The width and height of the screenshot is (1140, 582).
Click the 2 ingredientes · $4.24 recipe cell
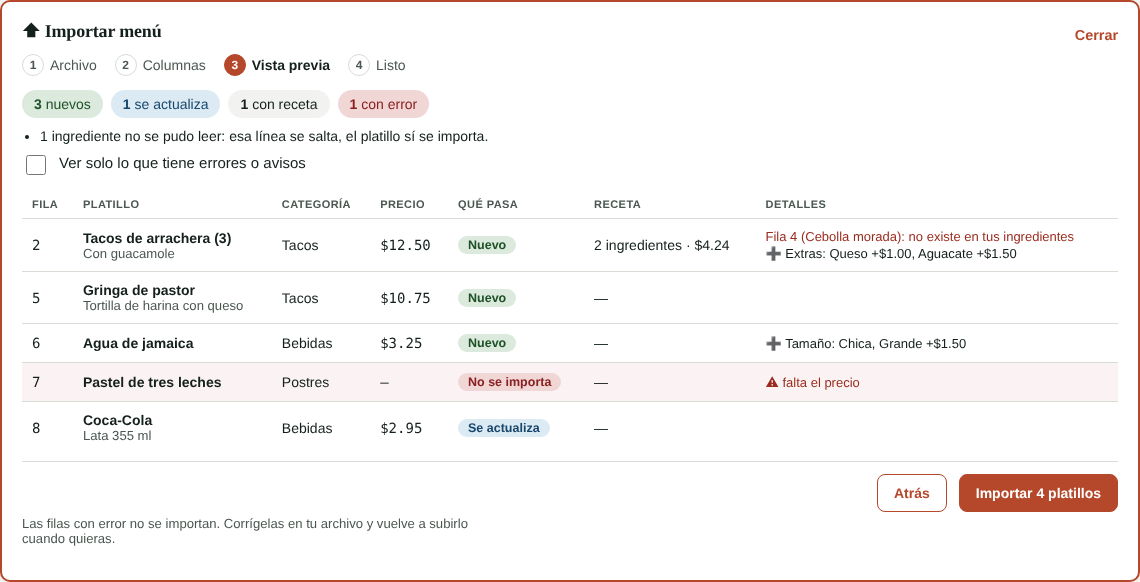tap(662, 246)
